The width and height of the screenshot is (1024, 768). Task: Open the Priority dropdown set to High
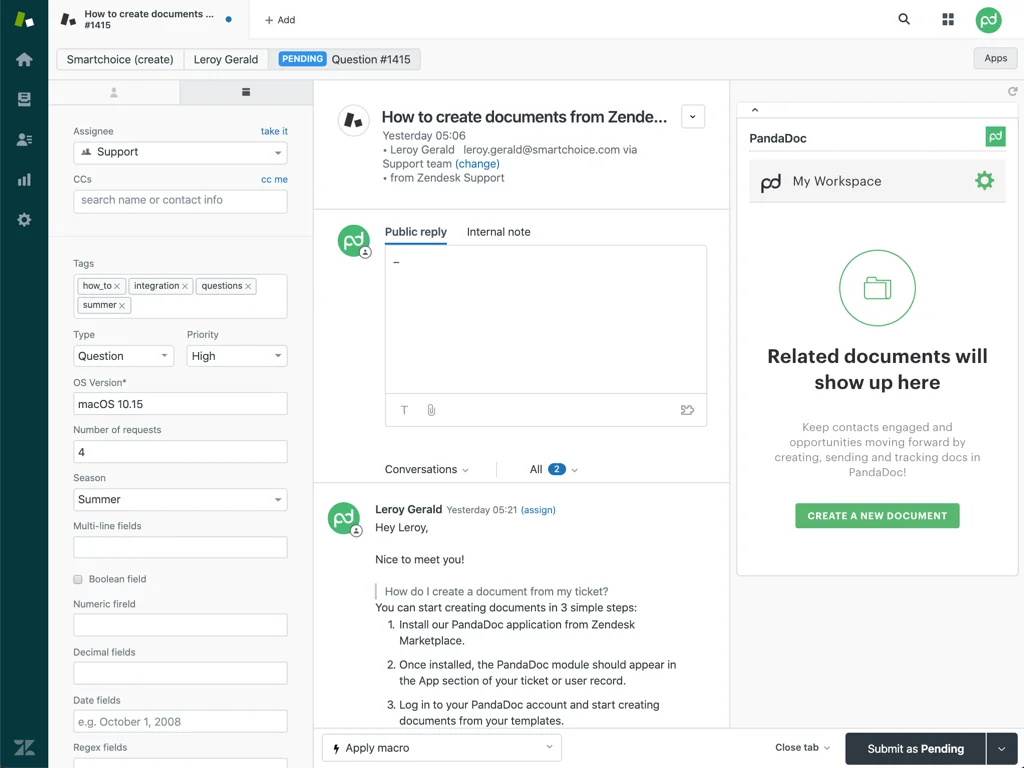[x=236, y=355]
